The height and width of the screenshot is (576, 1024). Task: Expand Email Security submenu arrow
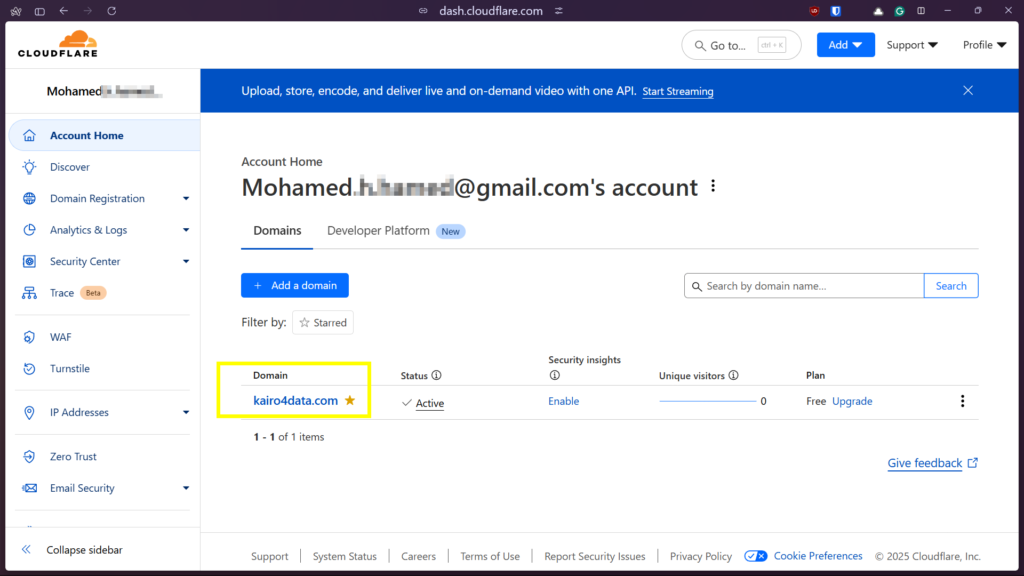(186, 488)
